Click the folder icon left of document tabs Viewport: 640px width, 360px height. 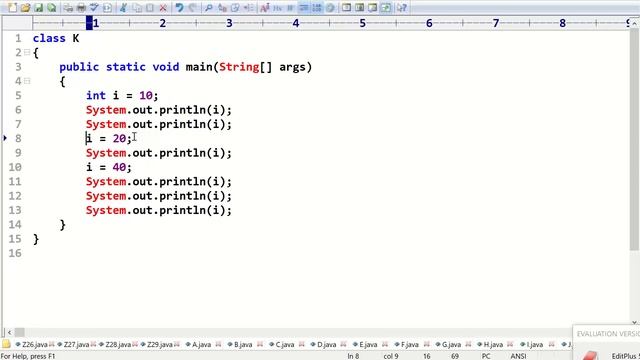tap(6, 344)
